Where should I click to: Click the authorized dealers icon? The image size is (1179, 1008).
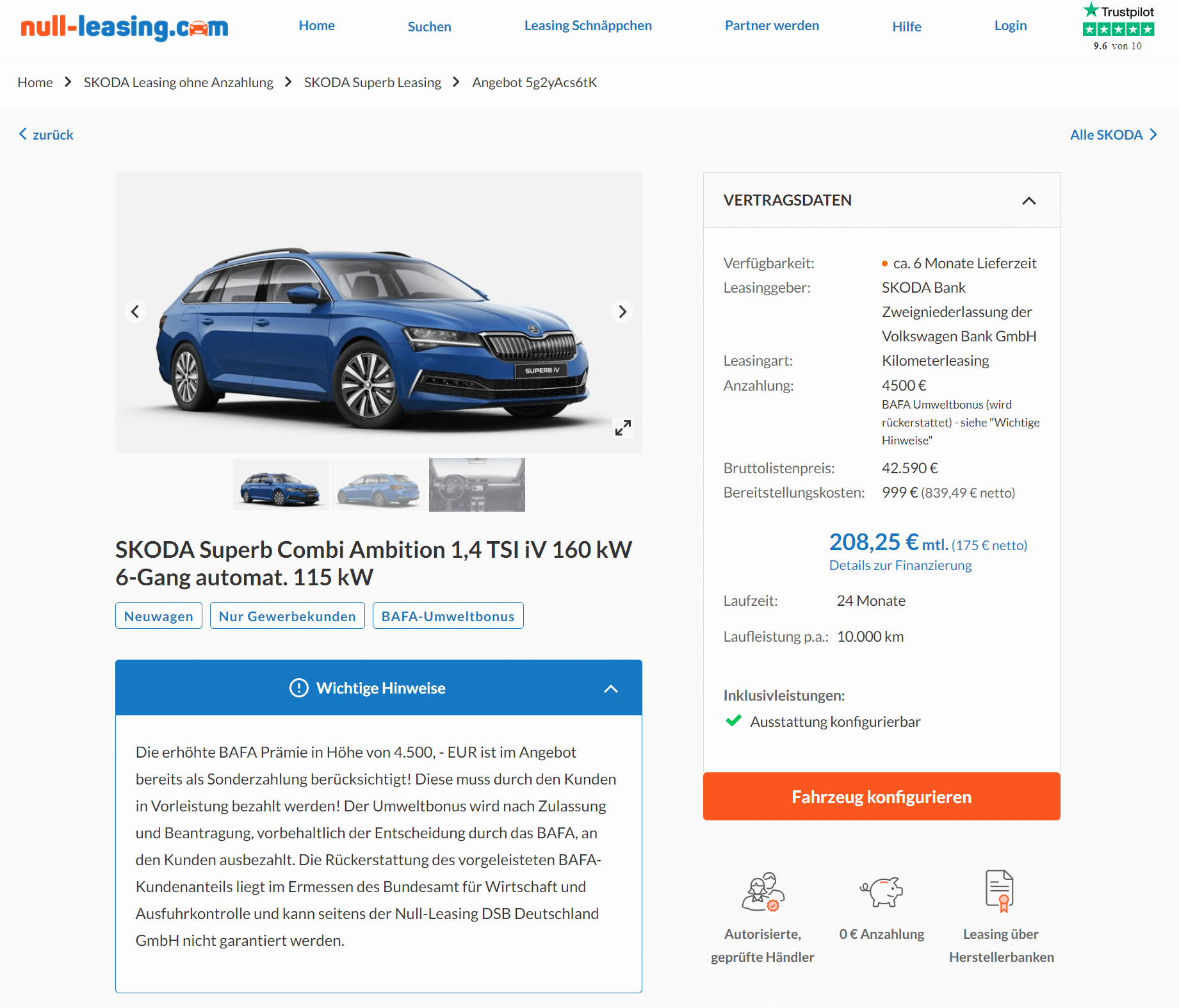[763, 891]
